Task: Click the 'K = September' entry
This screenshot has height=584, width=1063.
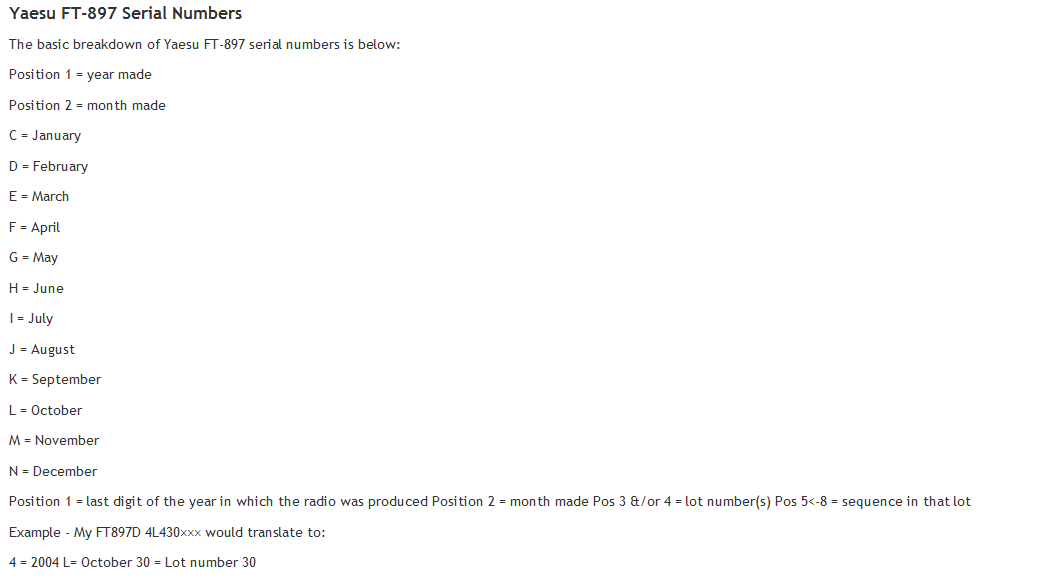Action: (x=55, y=380)
